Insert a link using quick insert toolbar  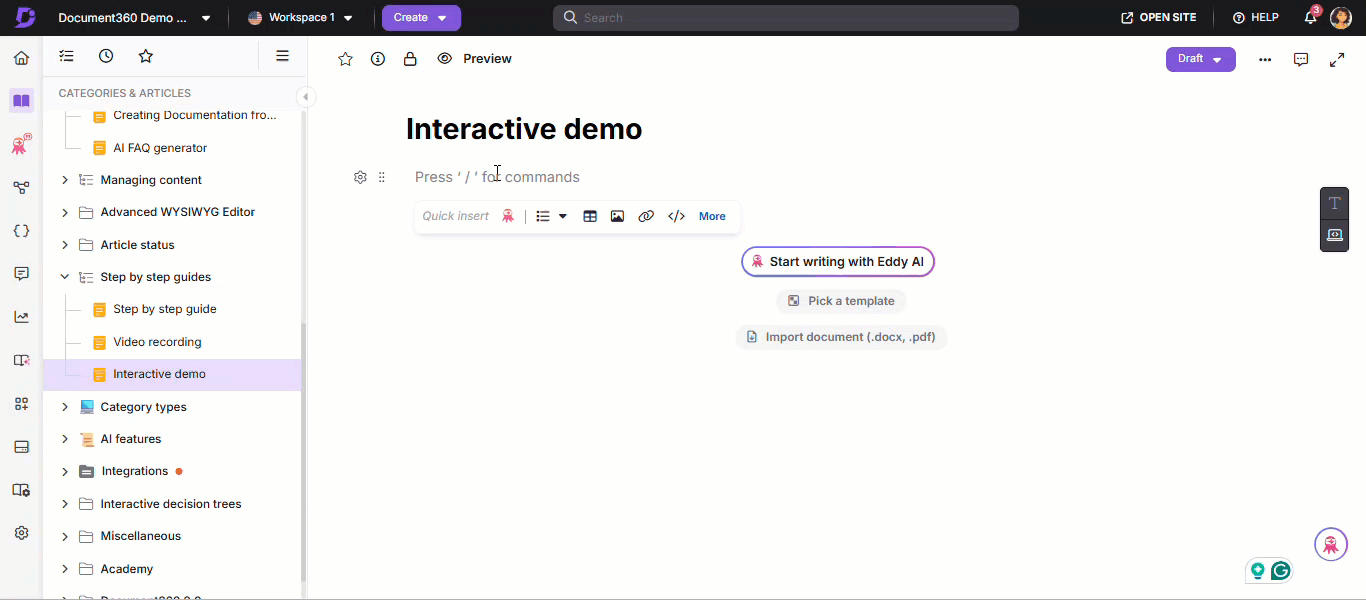646,216
